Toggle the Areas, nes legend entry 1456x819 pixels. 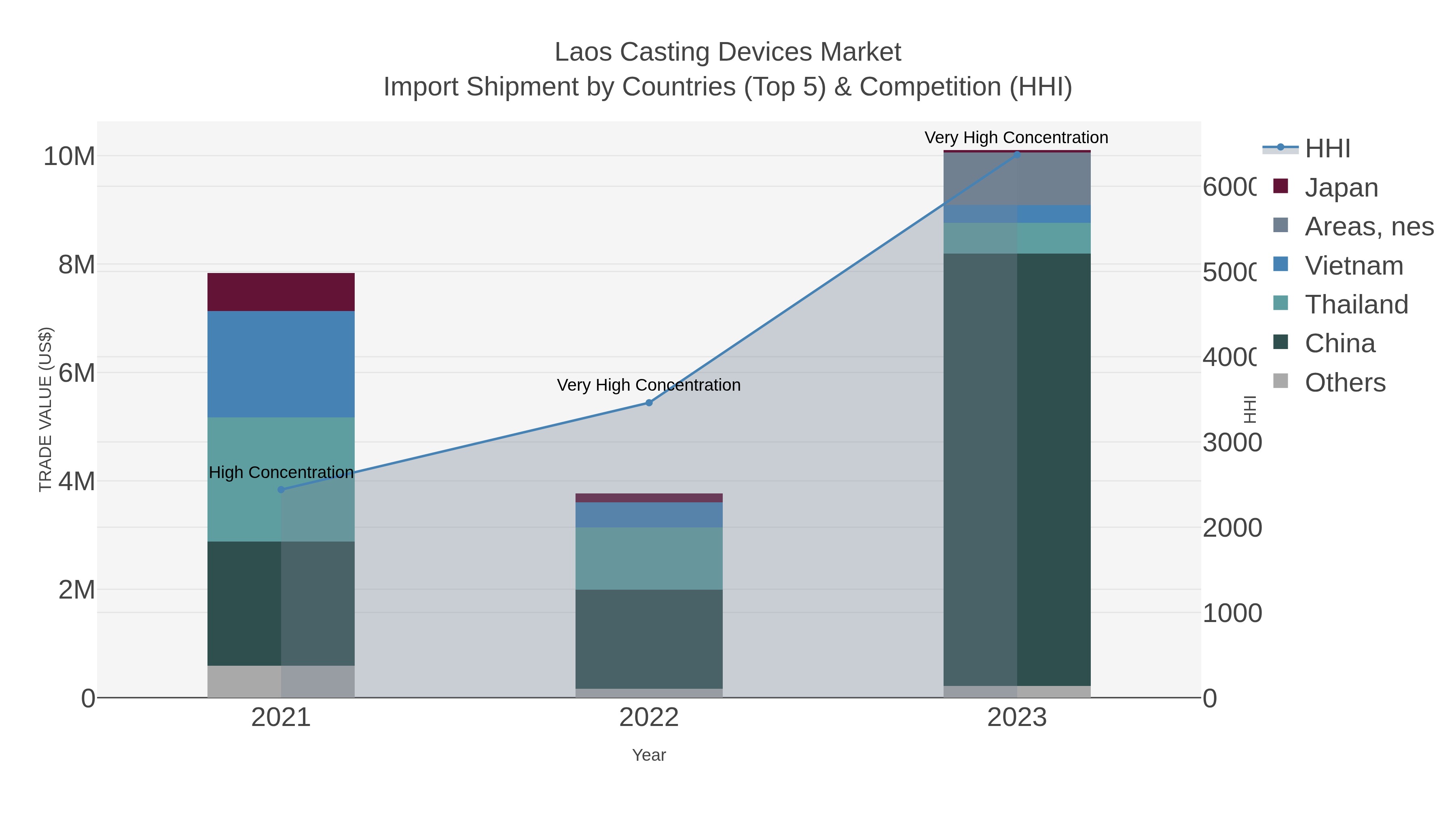(1353, 226)
